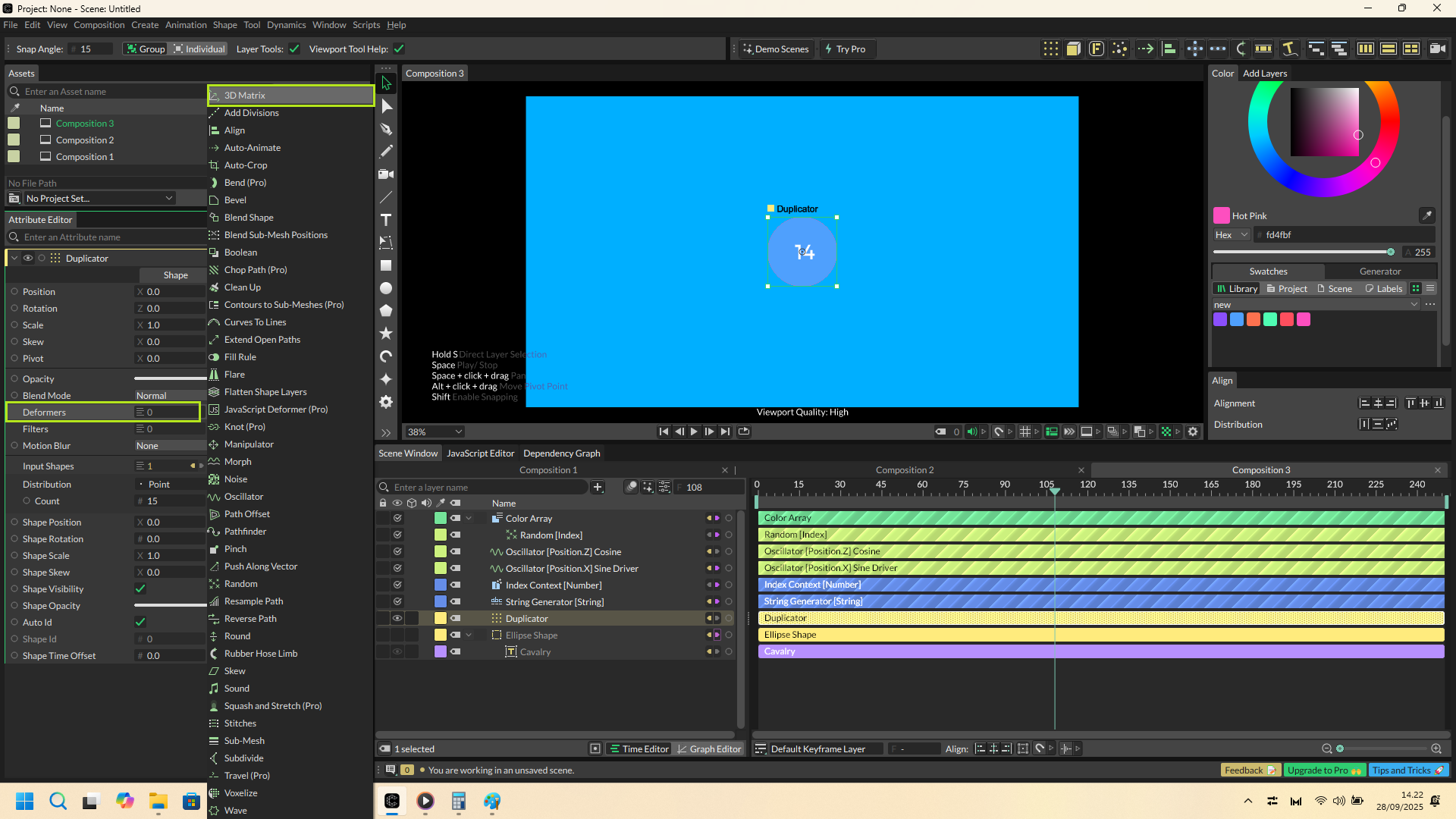Click the Camera tool icon

[x=386, y=174]
